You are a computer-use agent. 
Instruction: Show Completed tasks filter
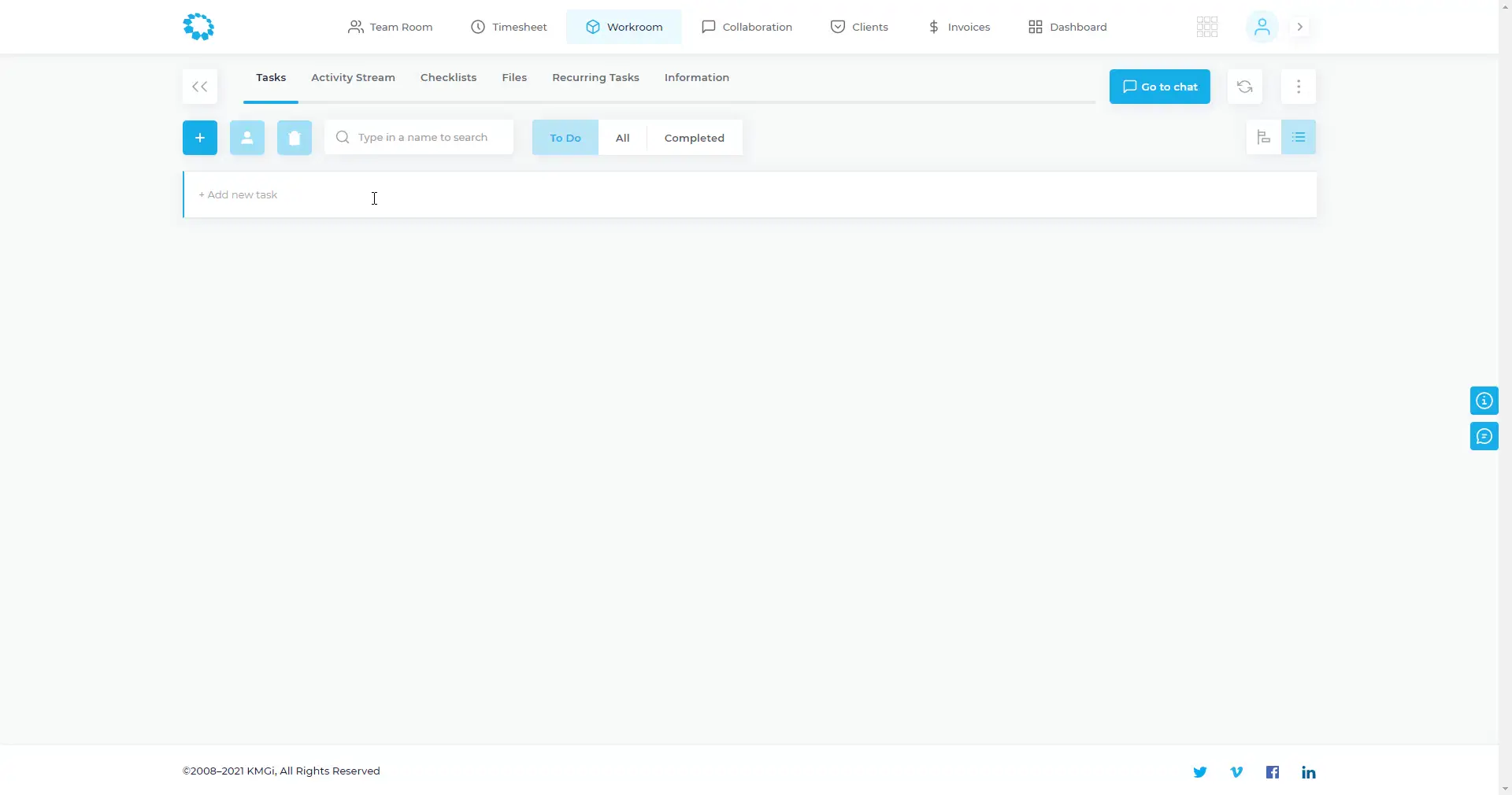(x=694, y=138)
